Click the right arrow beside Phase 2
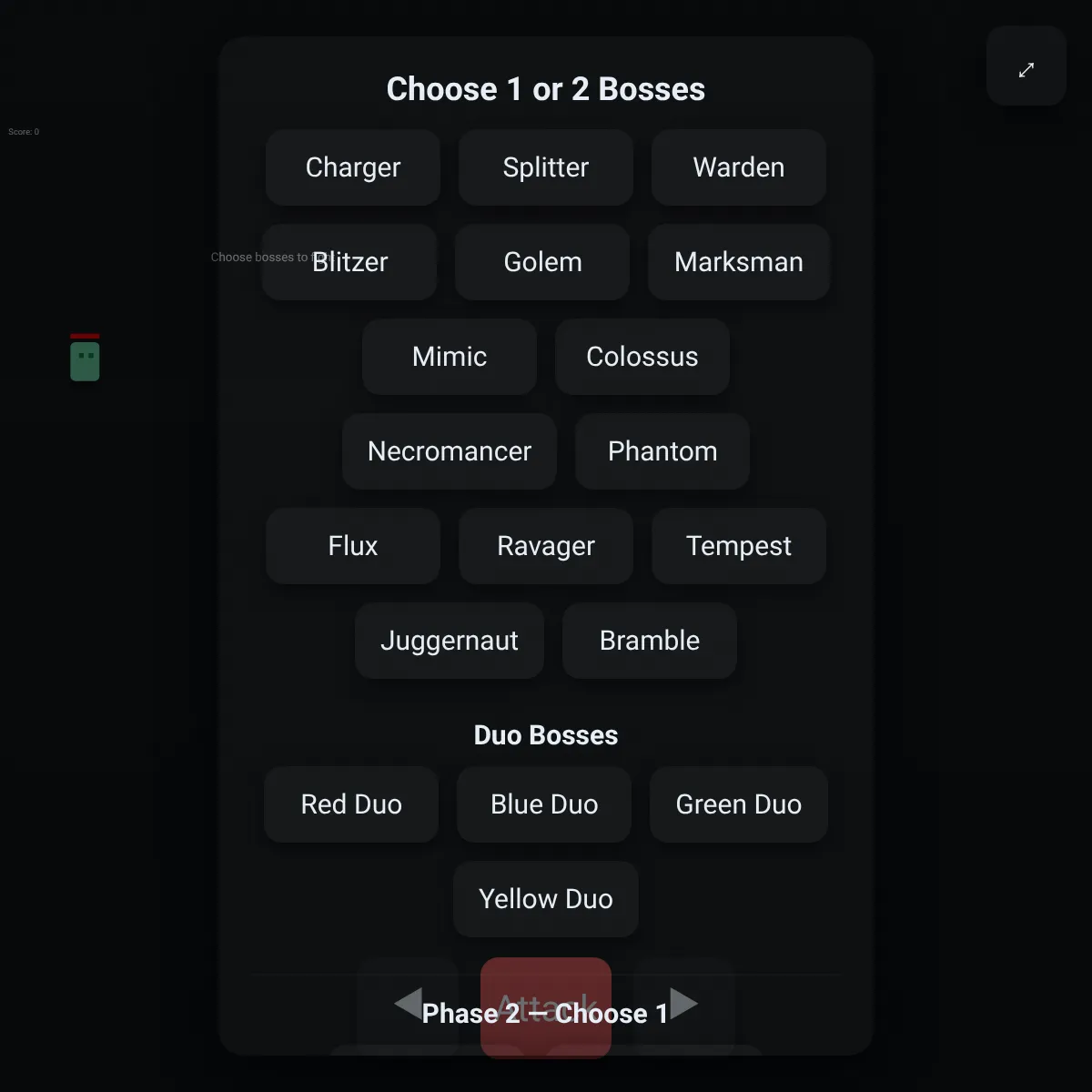 tap(684, 1004)
